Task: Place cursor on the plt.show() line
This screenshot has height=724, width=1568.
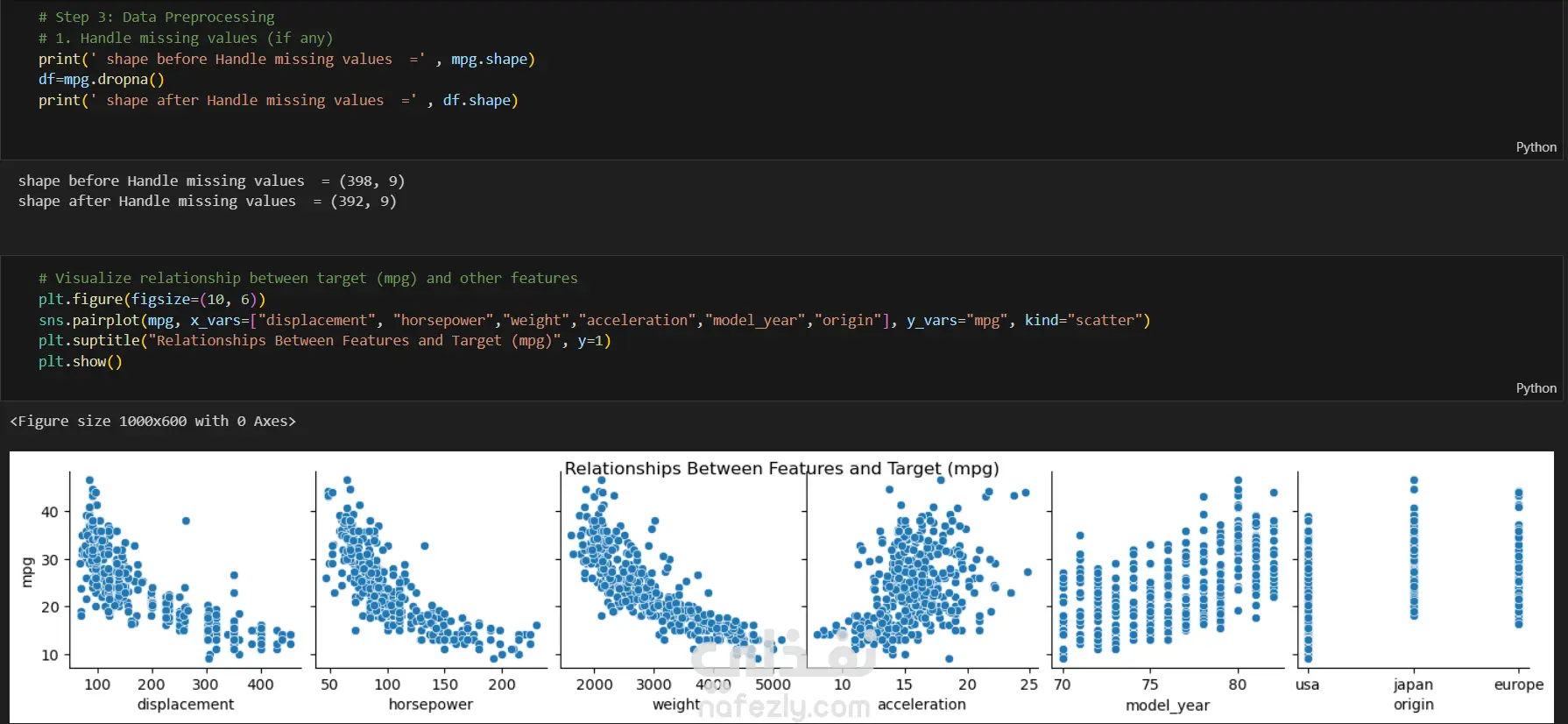Action: (81, 362)
